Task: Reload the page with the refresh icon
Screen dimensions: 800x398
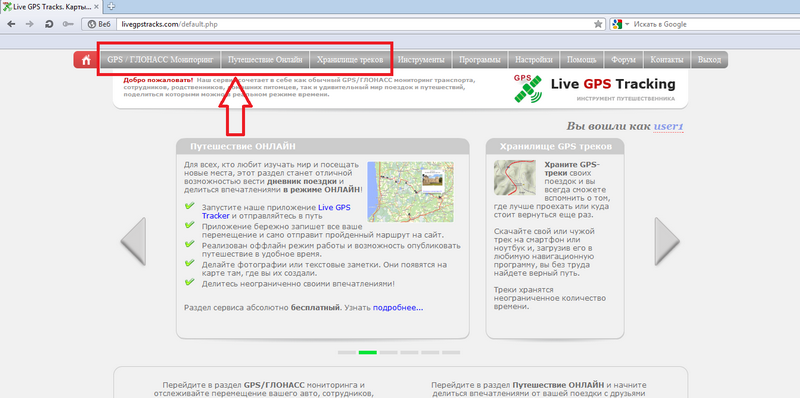Action: (49, 24)
